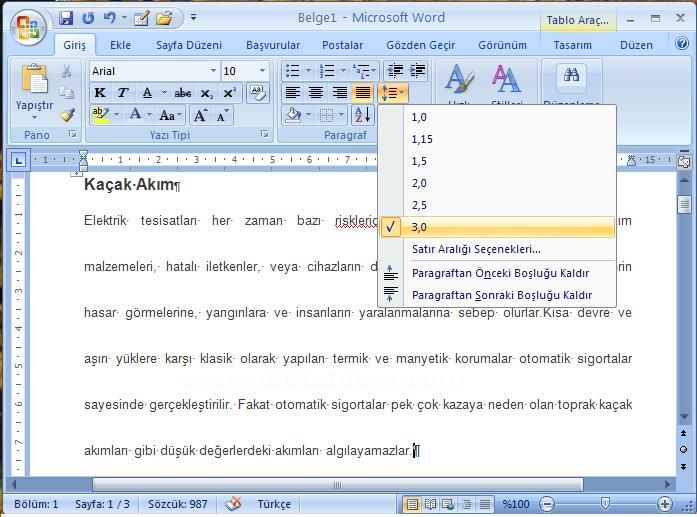697x517 pixels.
Task: Click the Yapıştır paste icon
Action: (x=34, y=80)
